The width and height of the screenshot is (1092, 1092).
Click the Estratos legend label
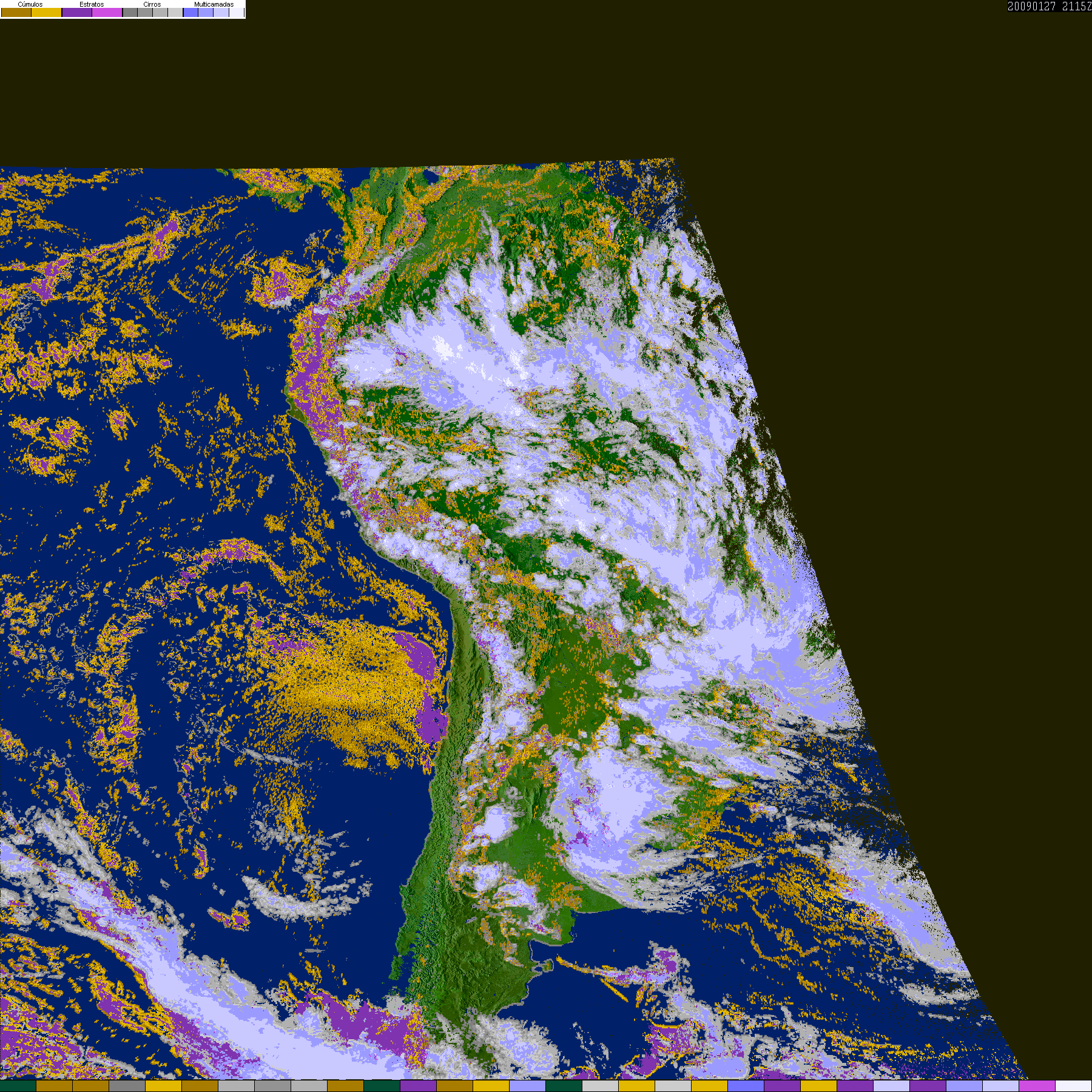pos(92,4)
